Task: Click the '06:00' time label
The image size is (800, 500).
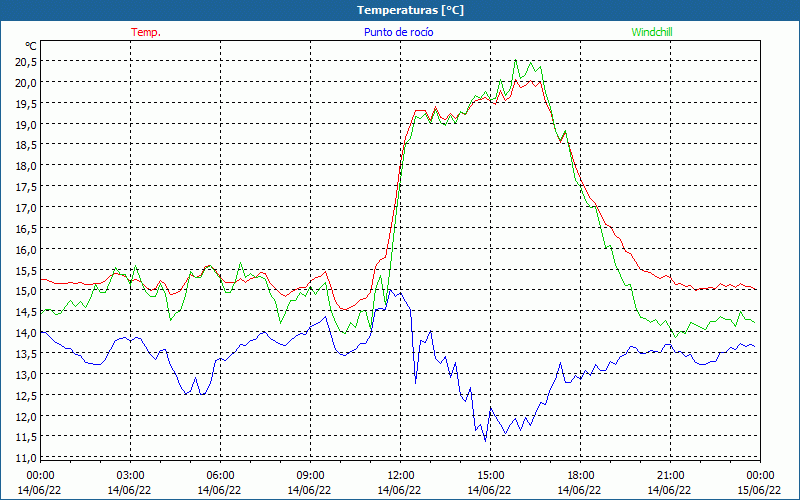Action: click(220, 475)
